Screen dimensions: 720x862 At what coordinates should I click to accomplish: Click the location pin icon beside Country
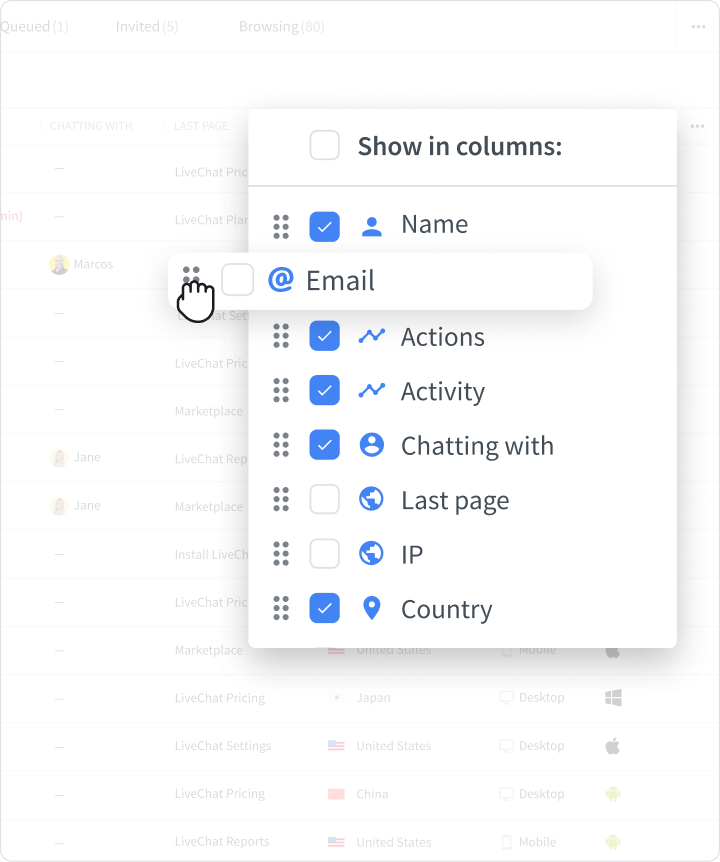coord(371,608)
